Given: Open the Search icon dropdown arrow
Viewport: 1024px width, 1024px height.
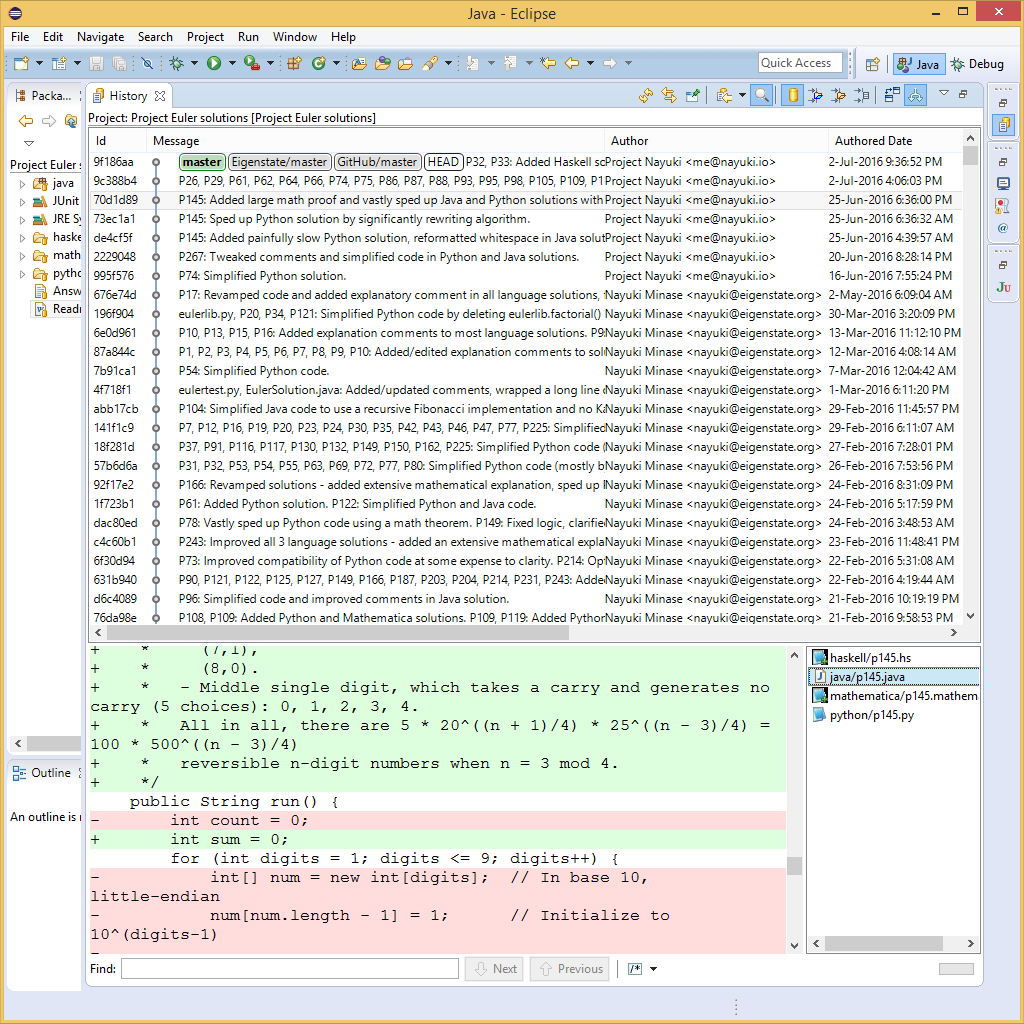Looking at the screenshot, I should [448, 63].
